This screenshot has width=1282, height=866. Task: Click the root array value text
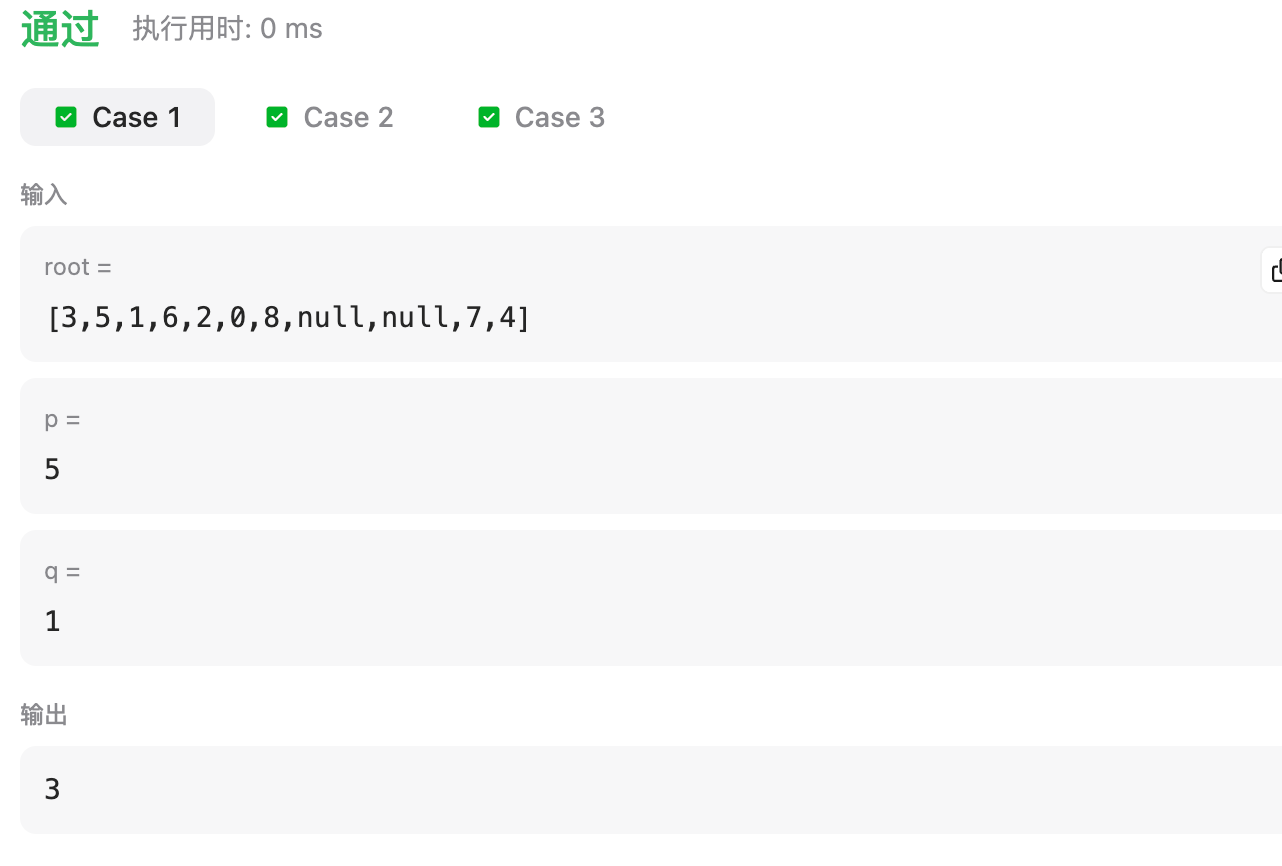point(288,319)
